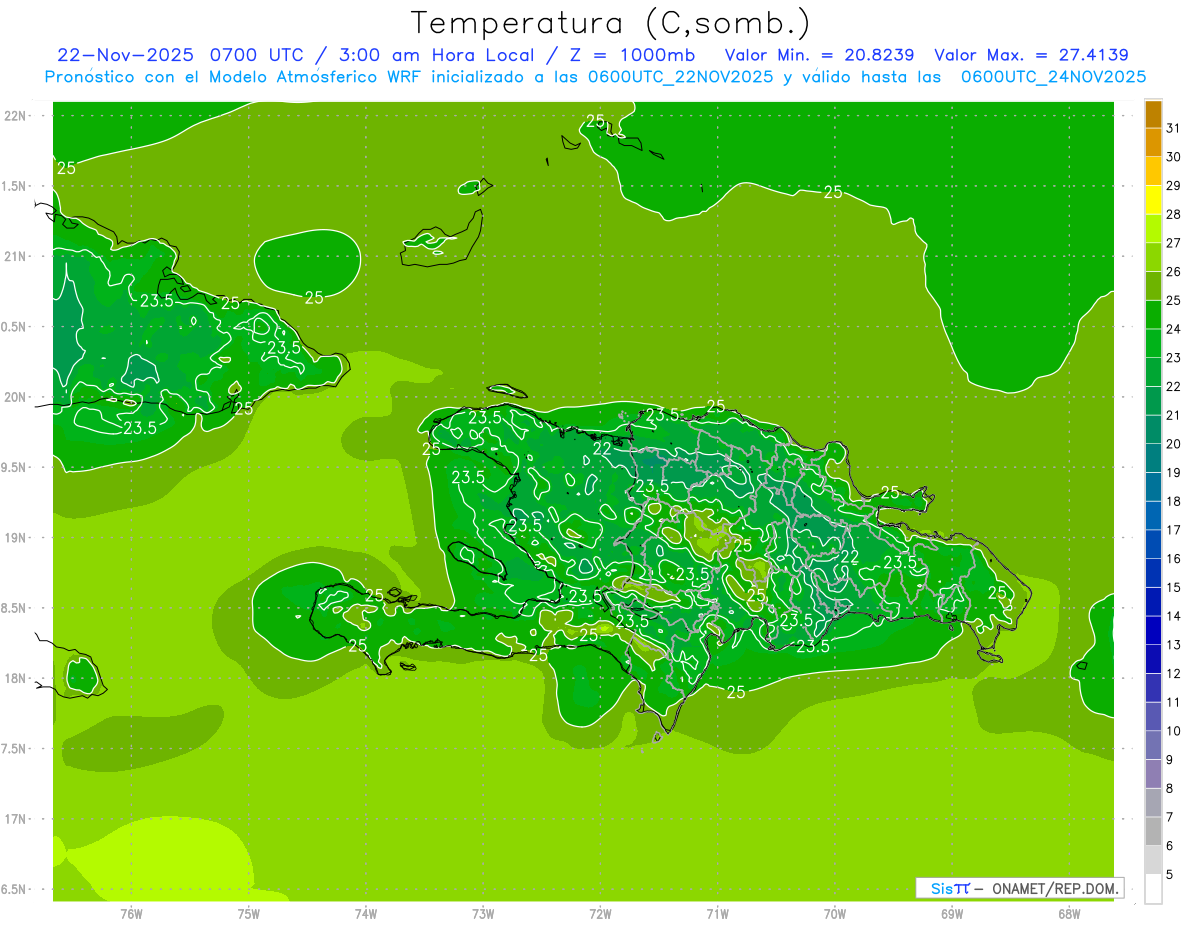Click the 17N latitude axis label
The image size is (1200, 927).
15,819
